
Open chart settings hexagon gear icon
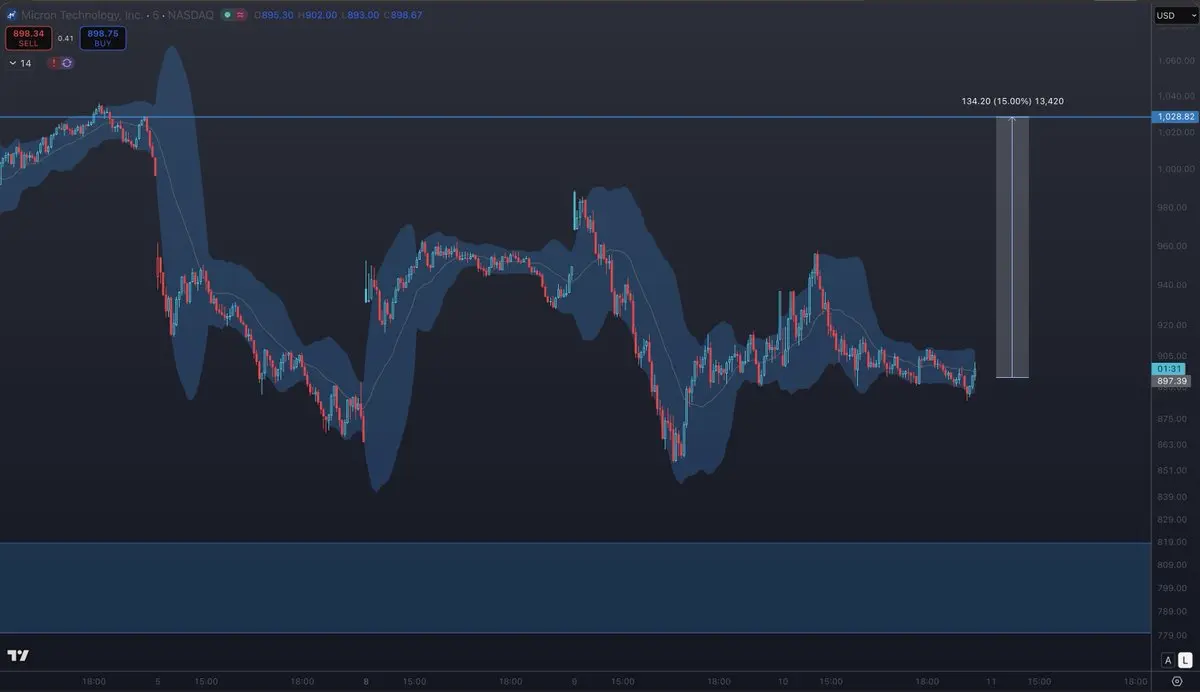click(x=1176, y=681)
